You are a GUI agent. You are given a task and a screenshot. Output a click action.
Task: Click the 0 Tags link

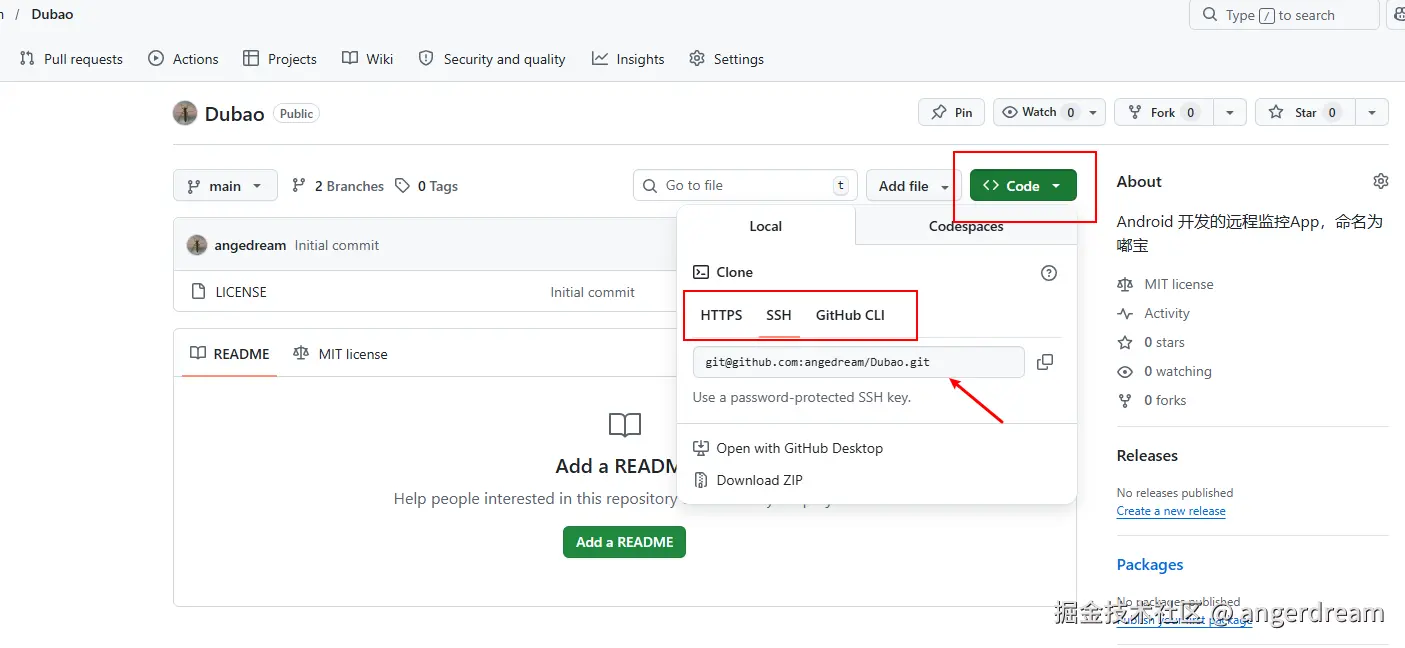point(427,186)
